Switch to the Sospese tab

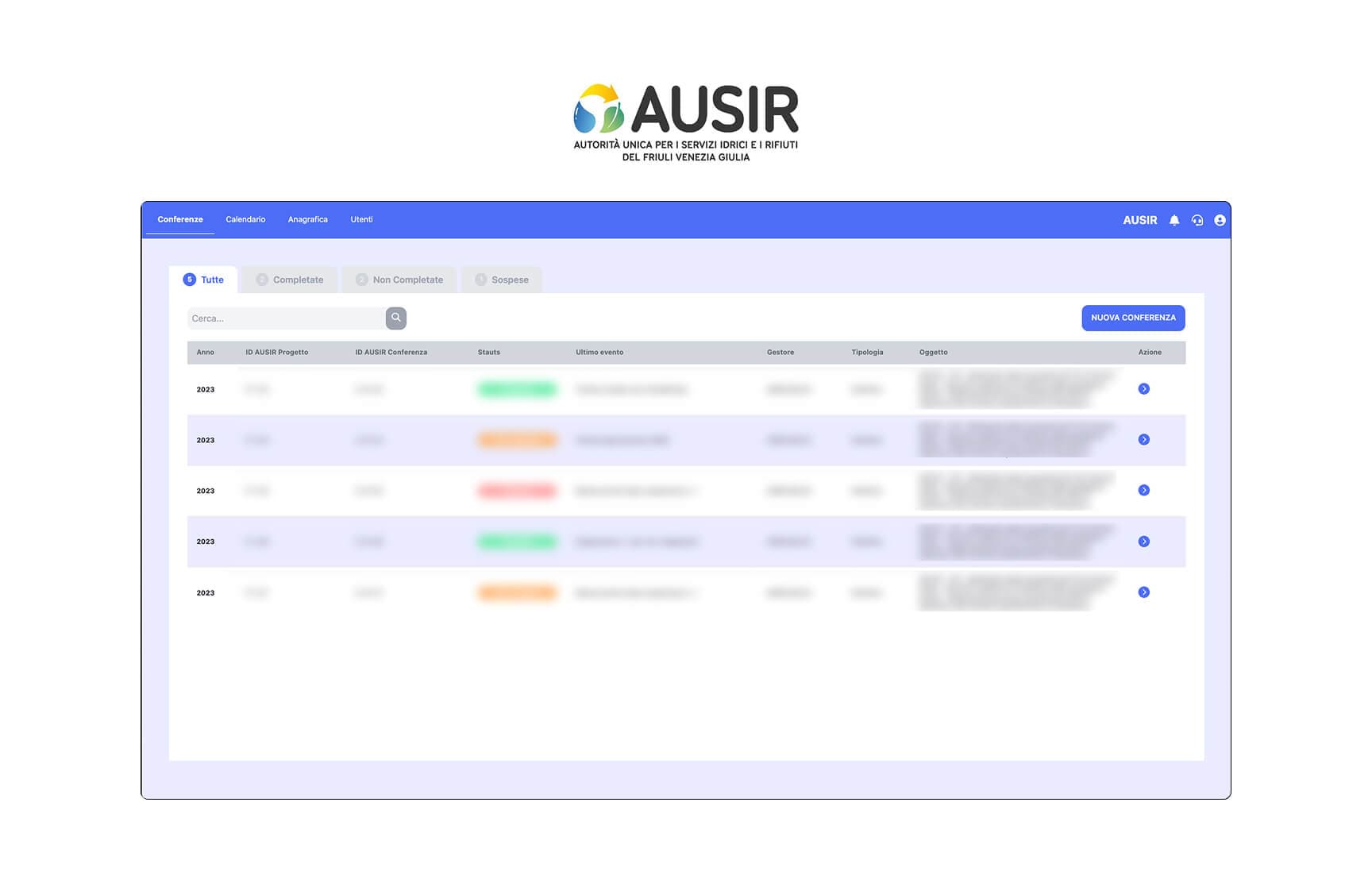click(x=502, y=280)
